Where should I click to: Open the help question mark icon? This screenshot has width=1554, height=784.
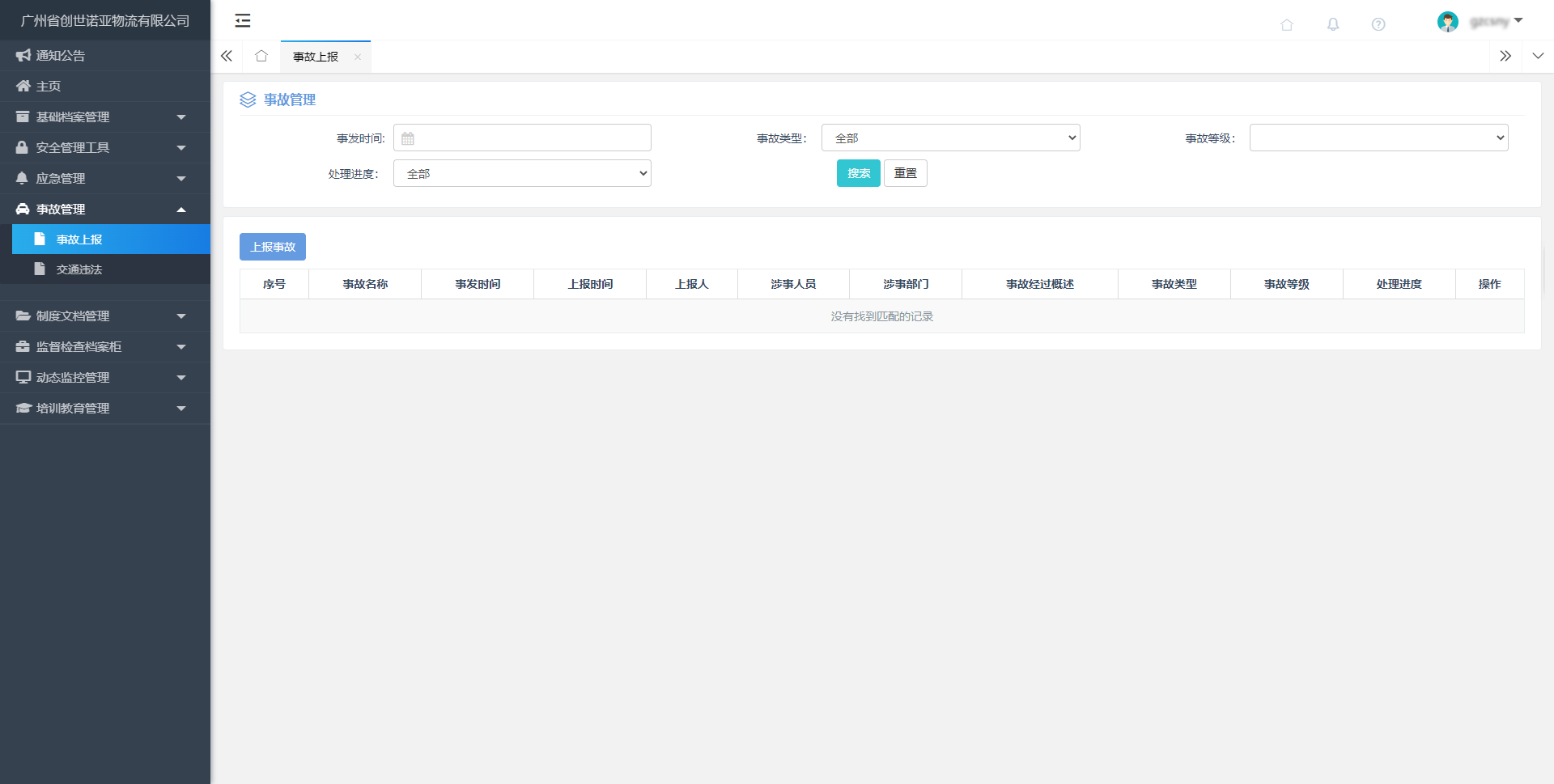tap(1378, 24)
